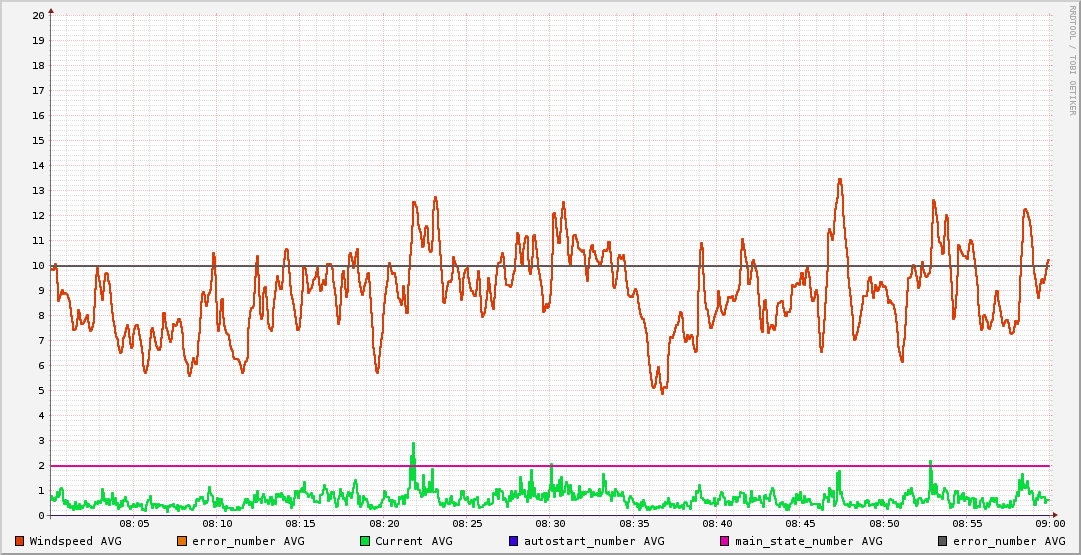Image resolution: width=1081 pixels, height=555 pixels.
Task: Click the 09:00 time axis label
Action: tap(1048, 524)
